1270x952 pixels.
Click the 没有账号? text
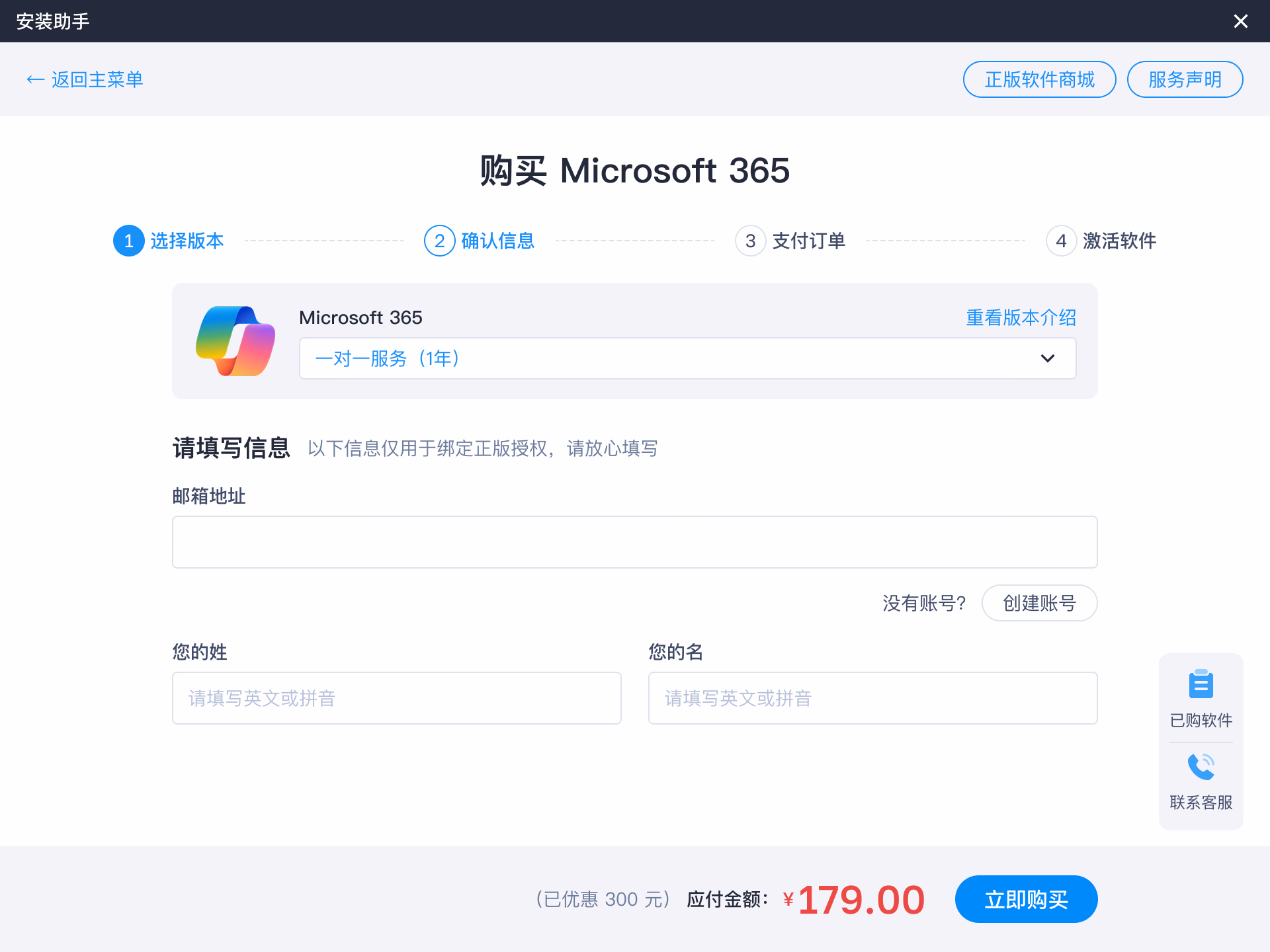click(924, 603)
